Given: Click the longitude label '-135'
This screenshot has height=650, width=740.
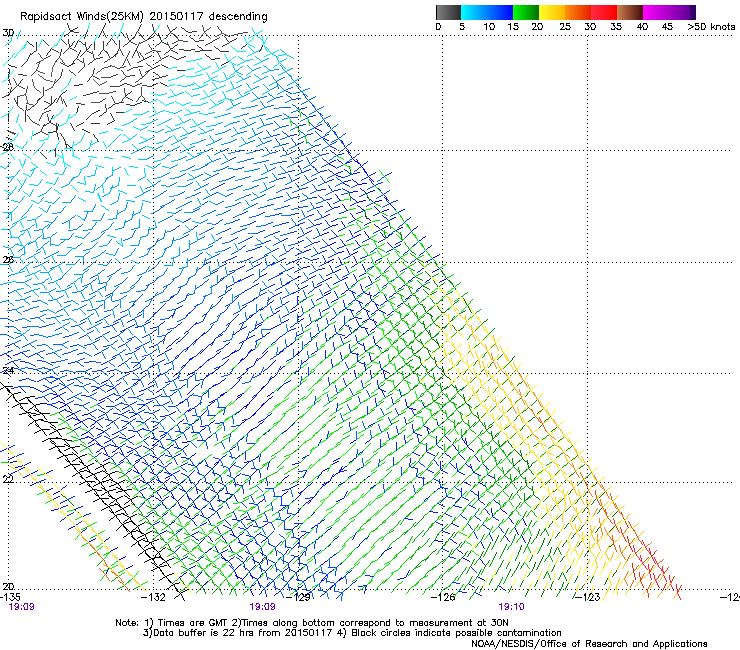Looking at the screenshot, I should (x=10, y=597).
